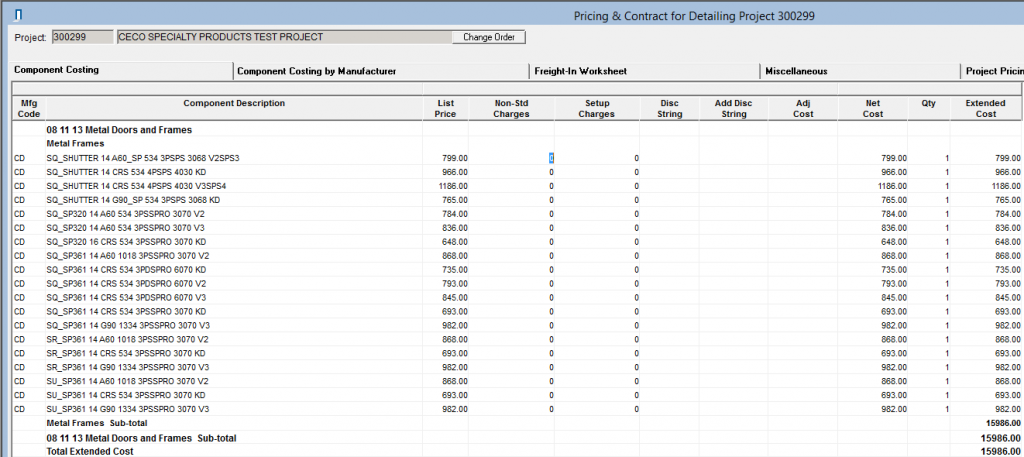The image size is (1024, 457).
Task: Open the Freight-In Worksheet tab
Action: [x=583, y=71]
